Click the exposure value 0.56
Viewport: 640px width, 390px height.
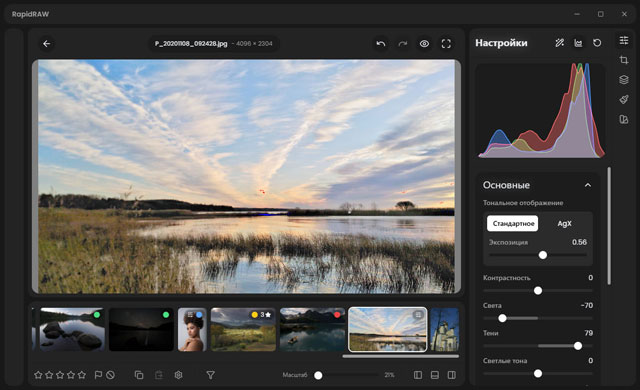pos(579,242)
